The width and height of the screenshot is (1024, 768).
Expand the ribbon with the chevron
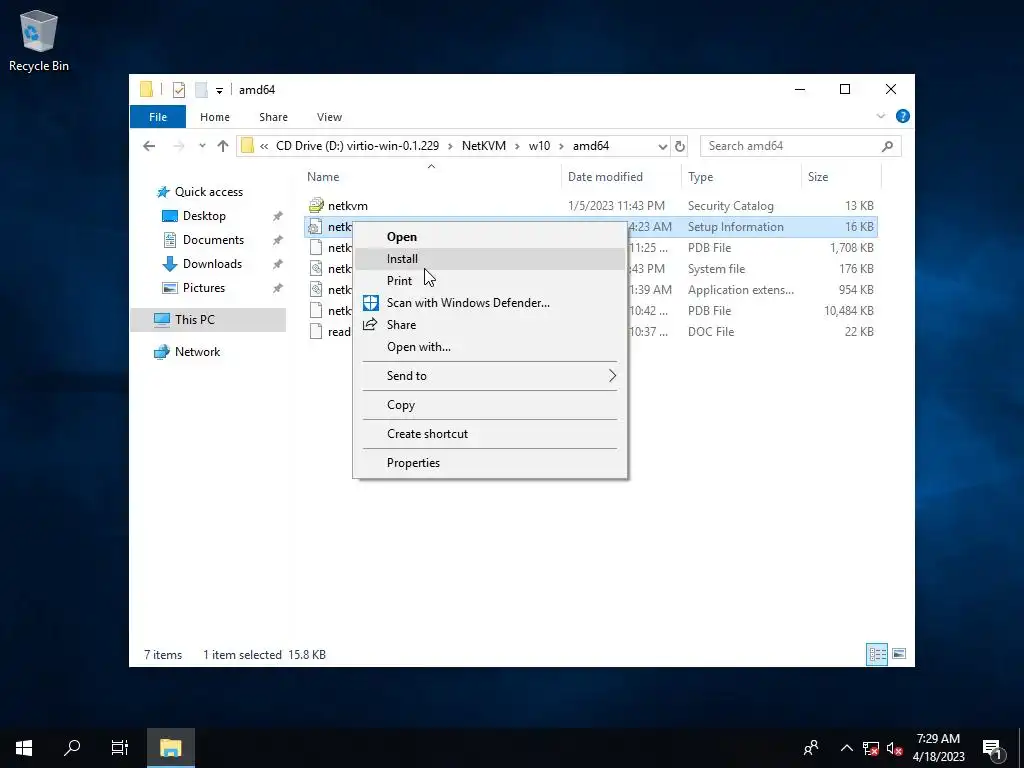(x=880, y=116)
